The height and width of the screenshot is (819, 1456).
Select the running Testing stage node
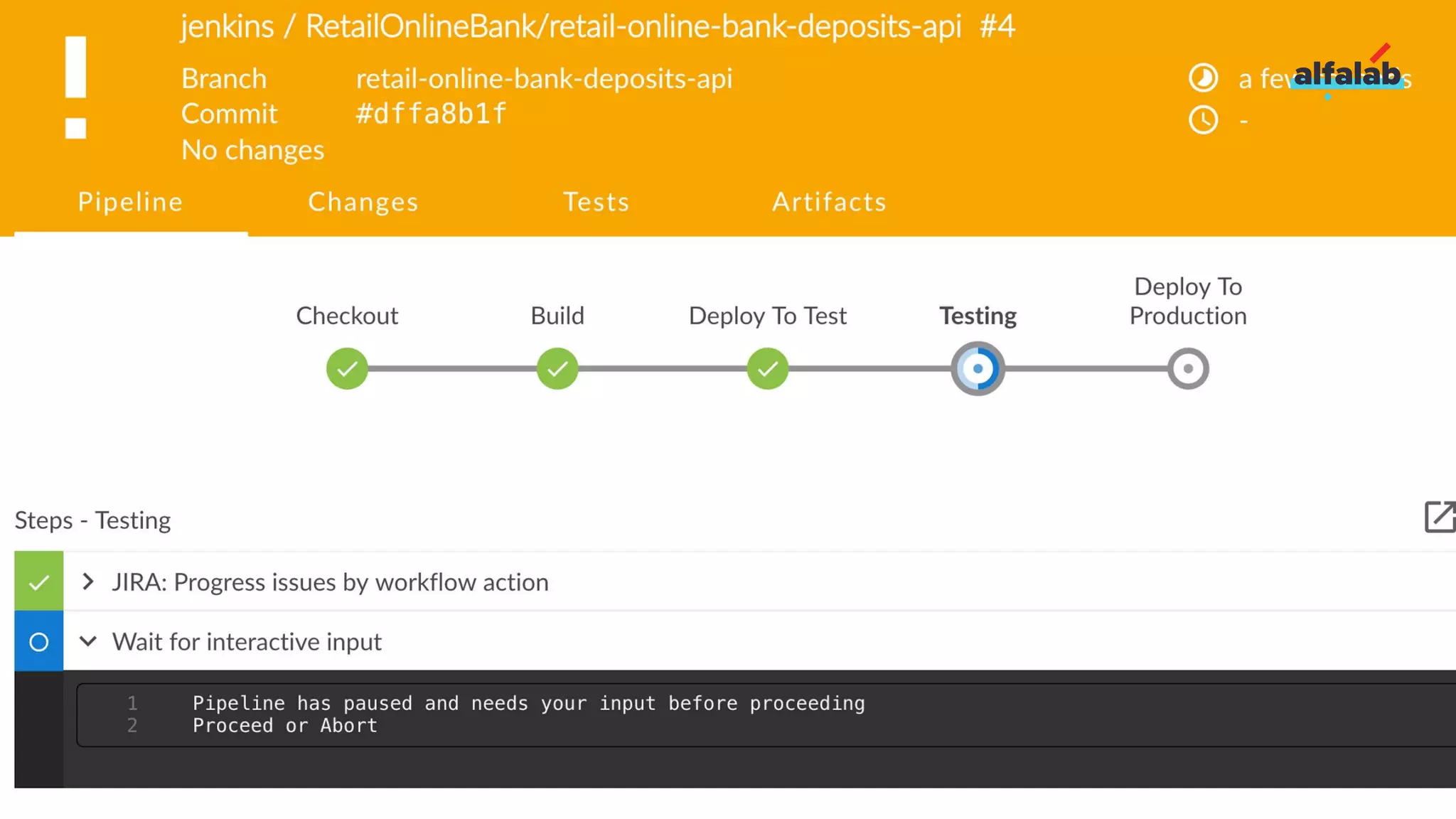pos(978,368)
